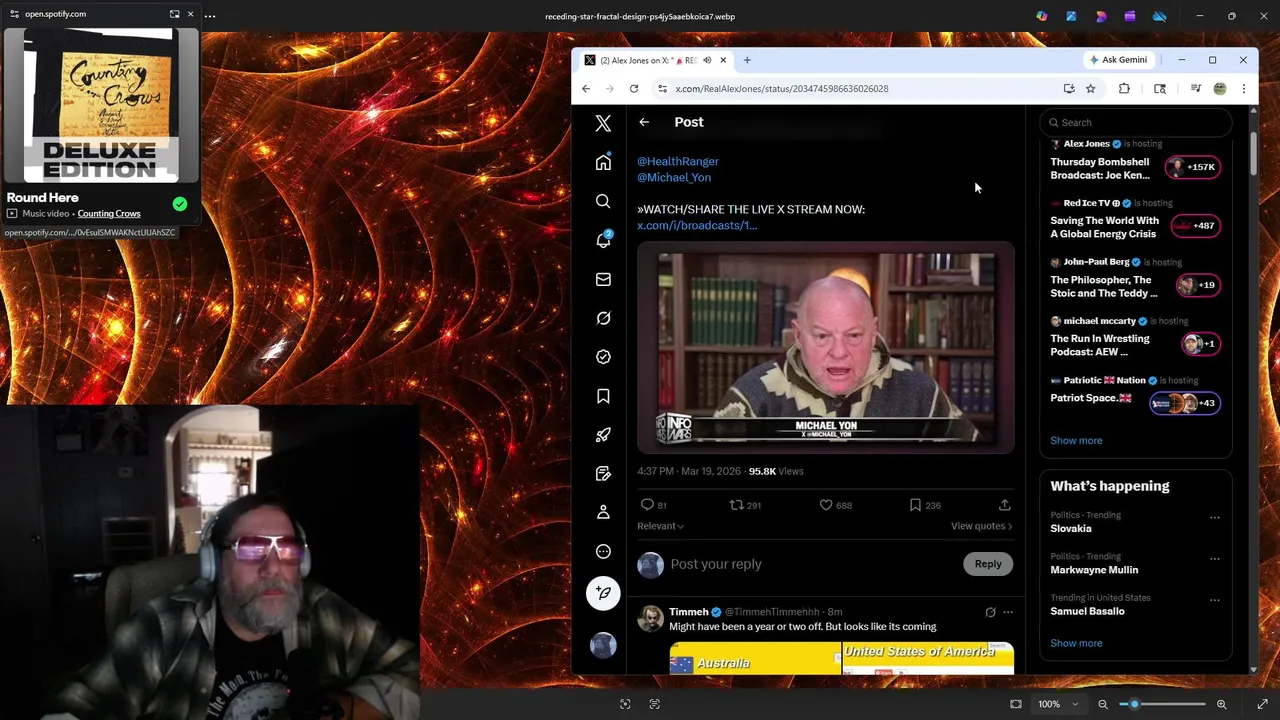Click the repost icon showing 291
The height and width of the screenshot is (720, 1280).
point(736,505)
